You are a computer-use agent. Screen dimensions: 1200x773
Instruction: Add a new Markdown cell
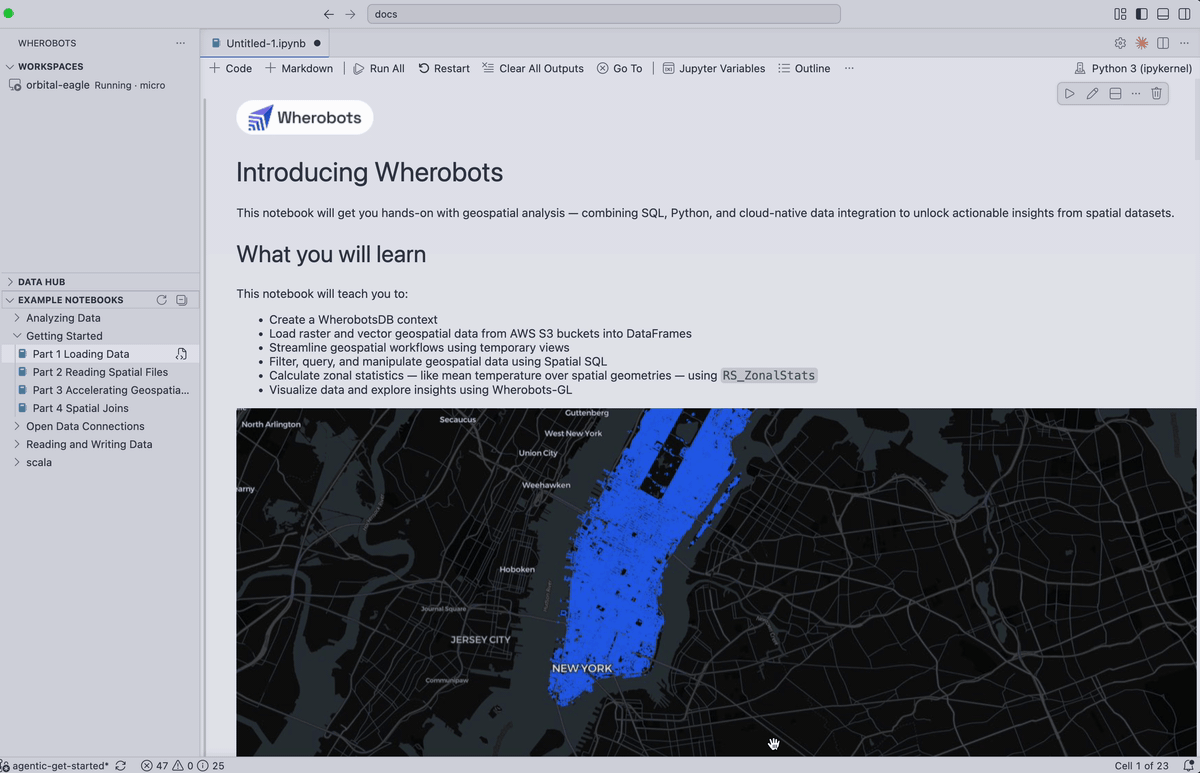click(299, 68)
